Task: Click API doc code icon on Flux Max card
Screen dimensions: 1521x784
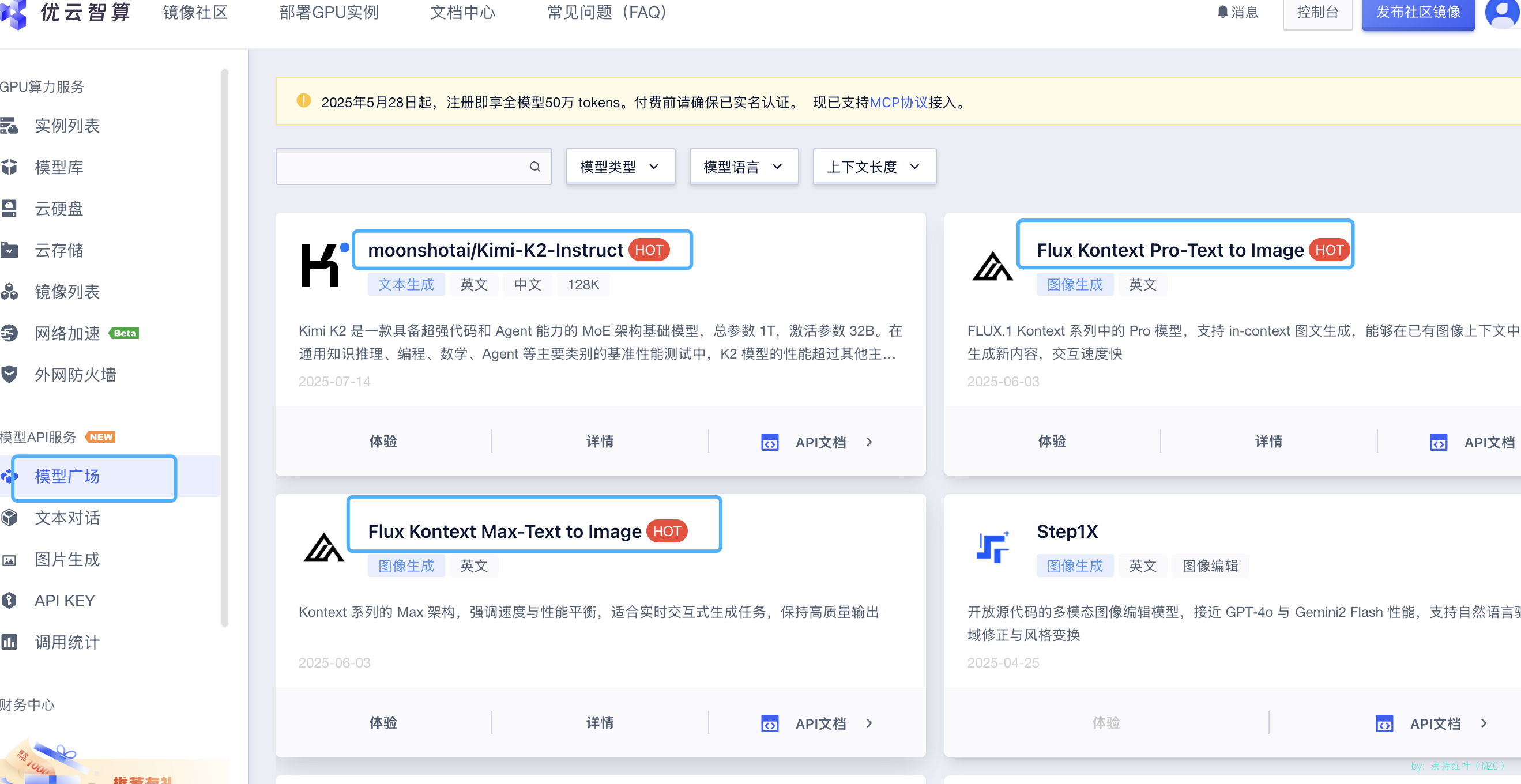Action: point(769,724)
